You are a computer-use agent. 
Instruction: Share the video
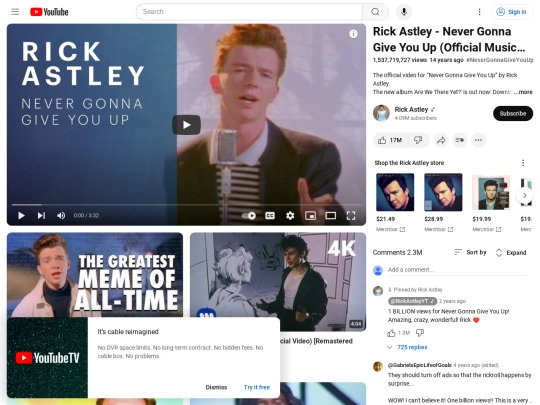coord(441,140)
